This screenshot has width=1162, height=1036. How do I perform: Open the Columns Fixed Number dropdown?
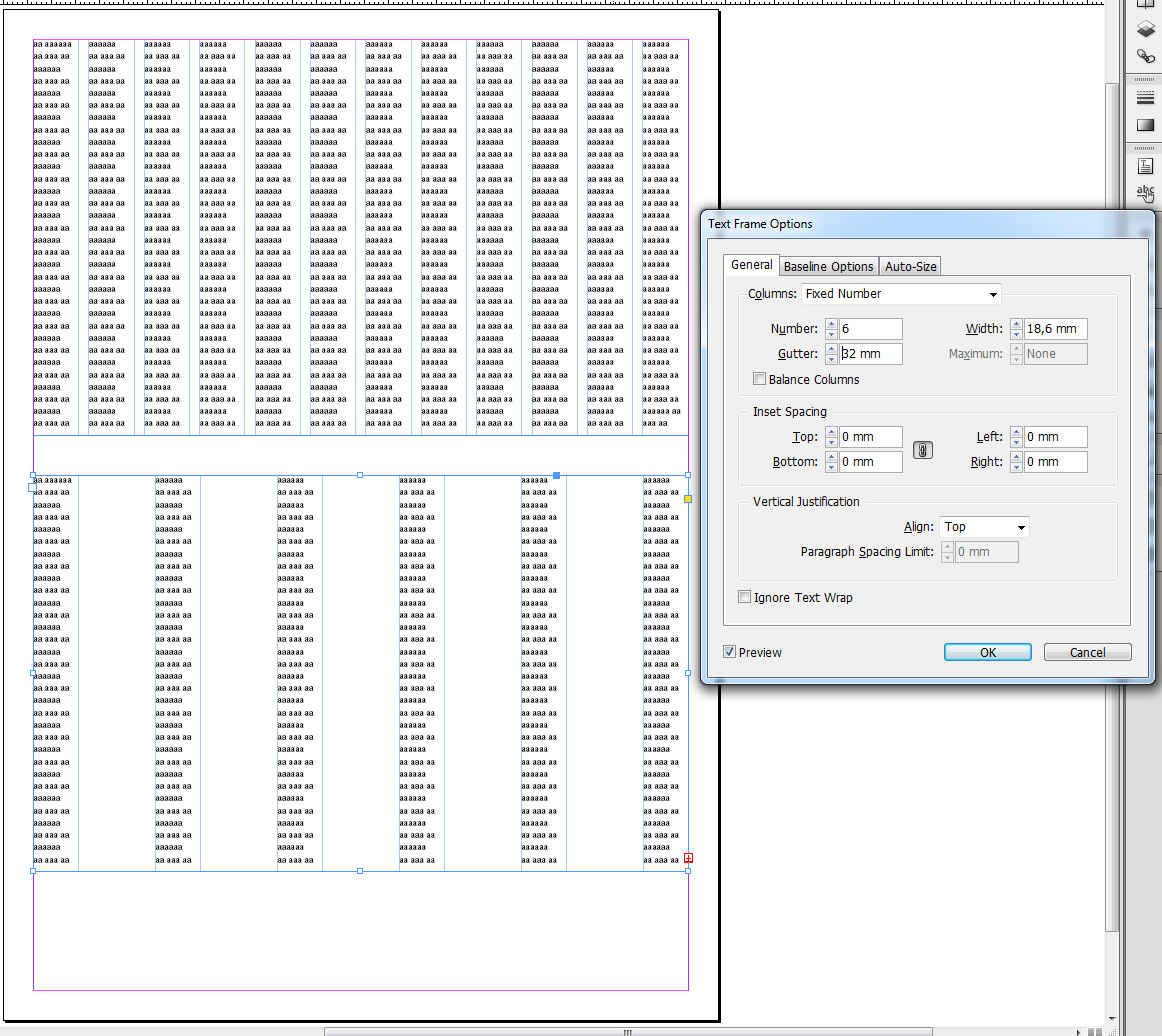click(x=901, y=294)
